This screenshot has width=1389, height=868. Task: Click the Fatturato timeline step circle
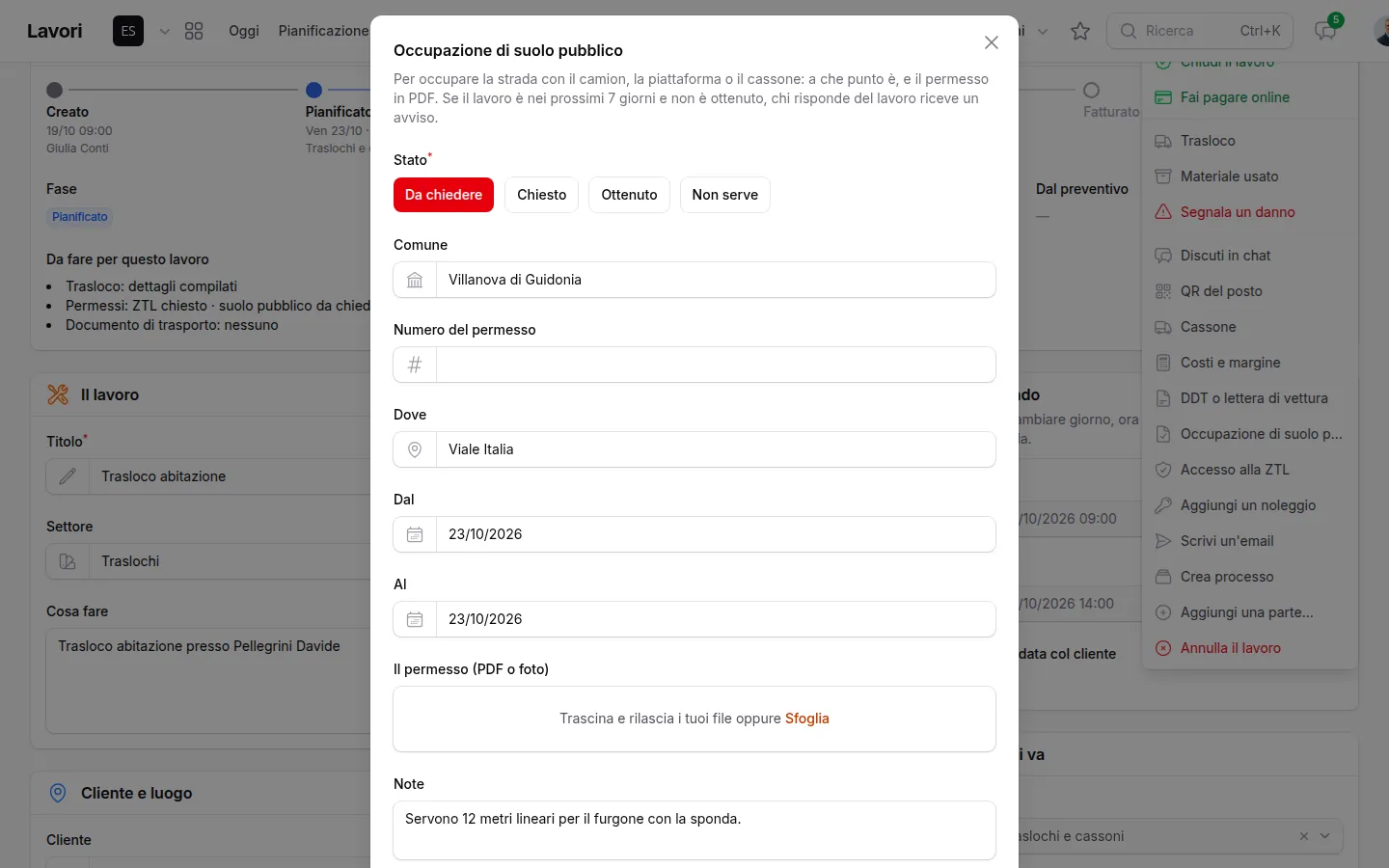(x=1091, y=90)
